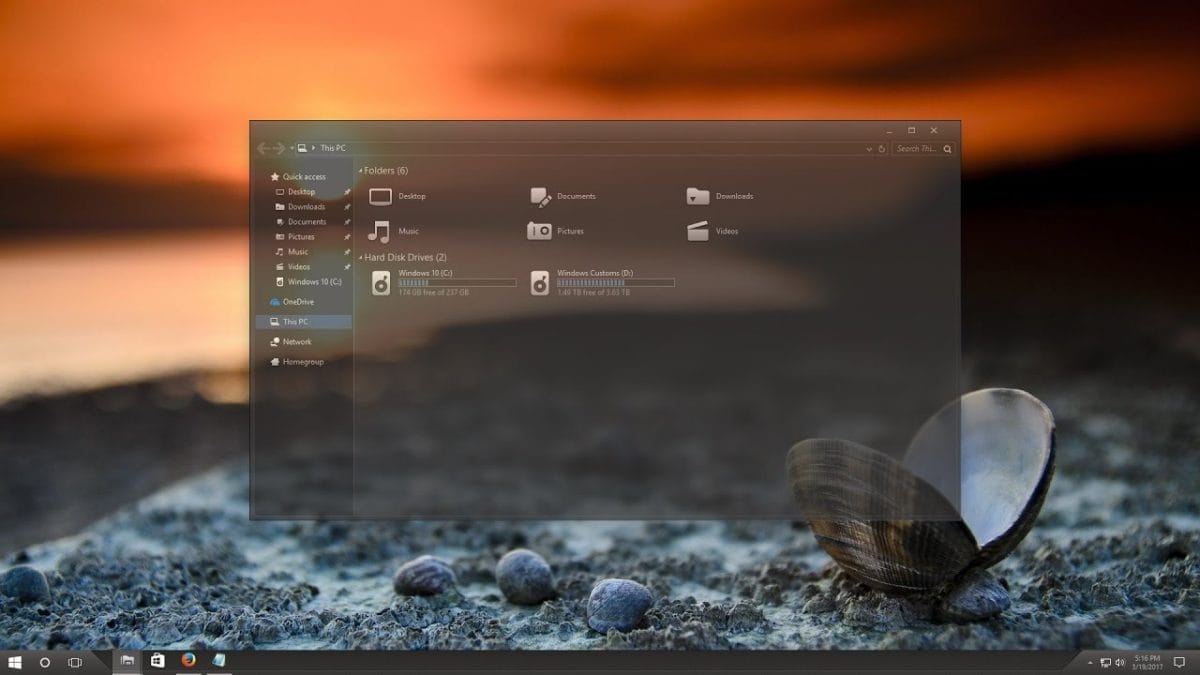
Task: Select Network in the sidebar
Action: click(297, 341)
